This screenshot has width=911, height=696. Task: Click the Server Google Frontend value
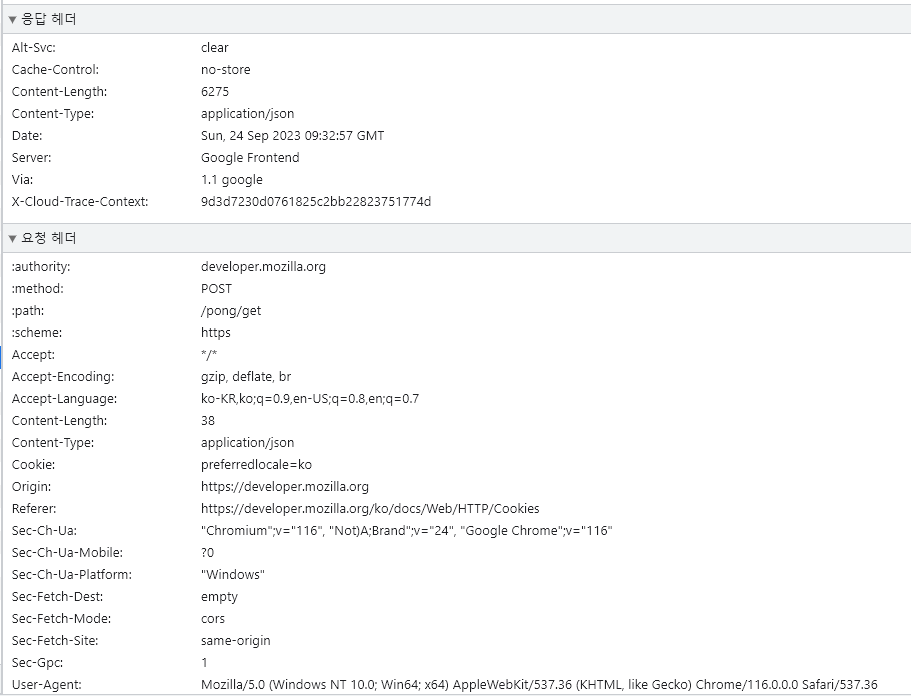click(x=250, y=158)
